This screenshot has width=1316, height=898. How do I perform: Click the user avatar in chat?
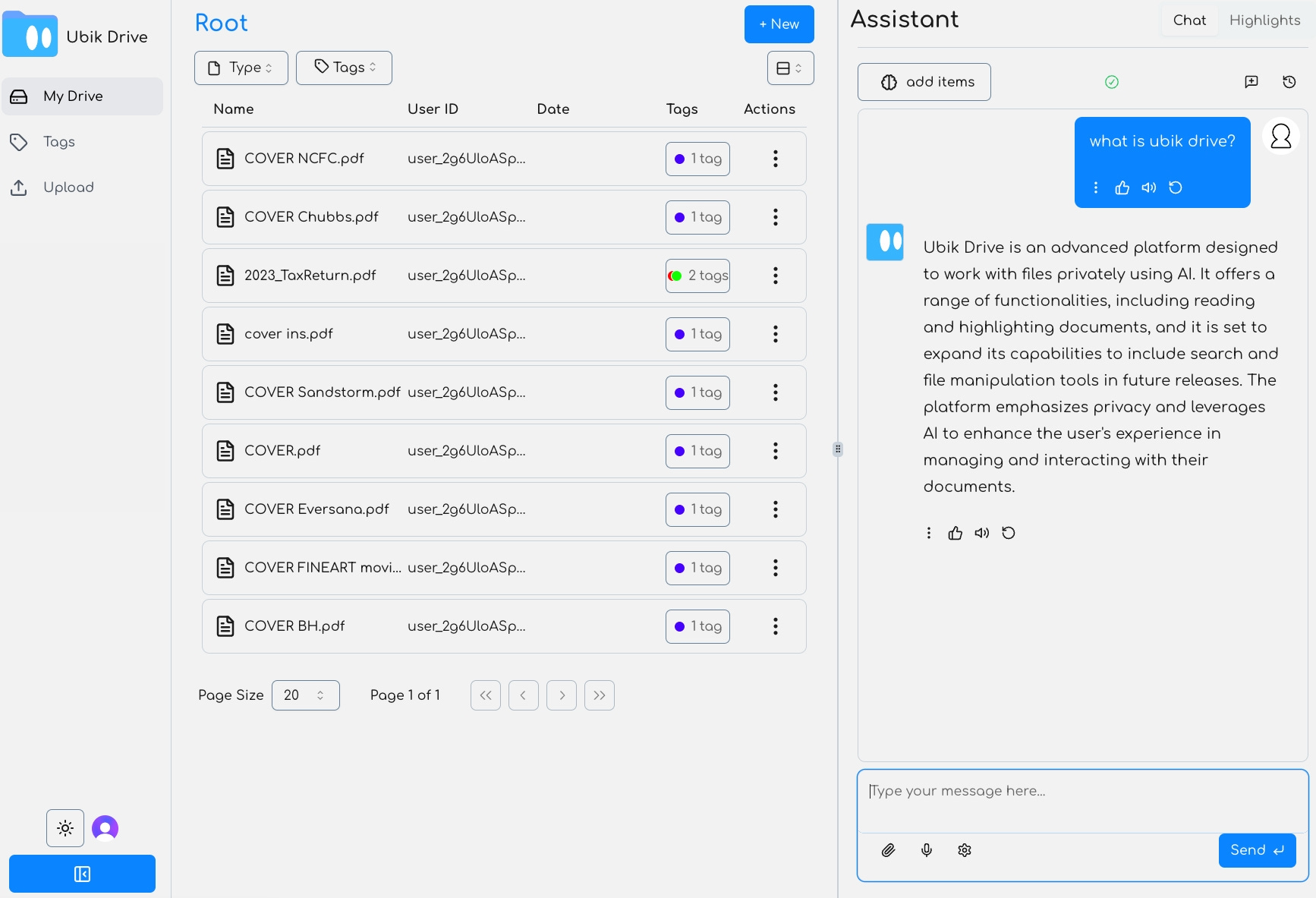[1281, 136]
